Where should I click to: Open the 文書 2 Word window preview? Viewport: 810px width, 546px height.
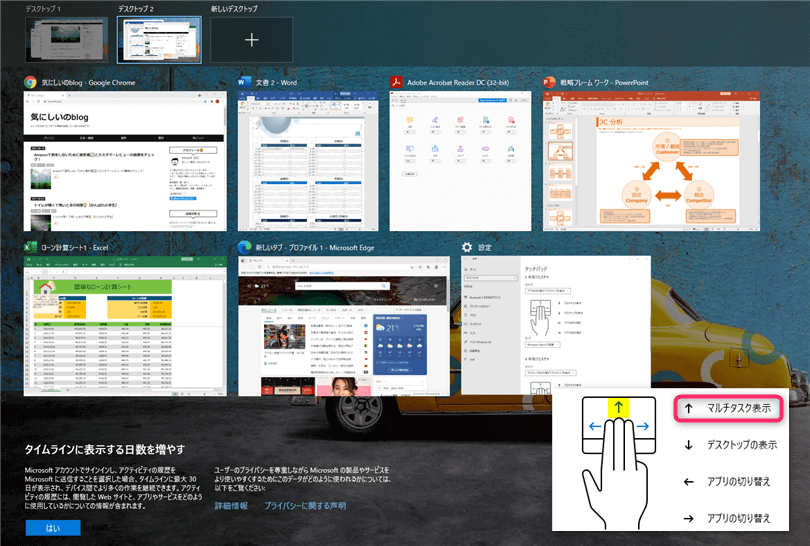coord(308,161)
